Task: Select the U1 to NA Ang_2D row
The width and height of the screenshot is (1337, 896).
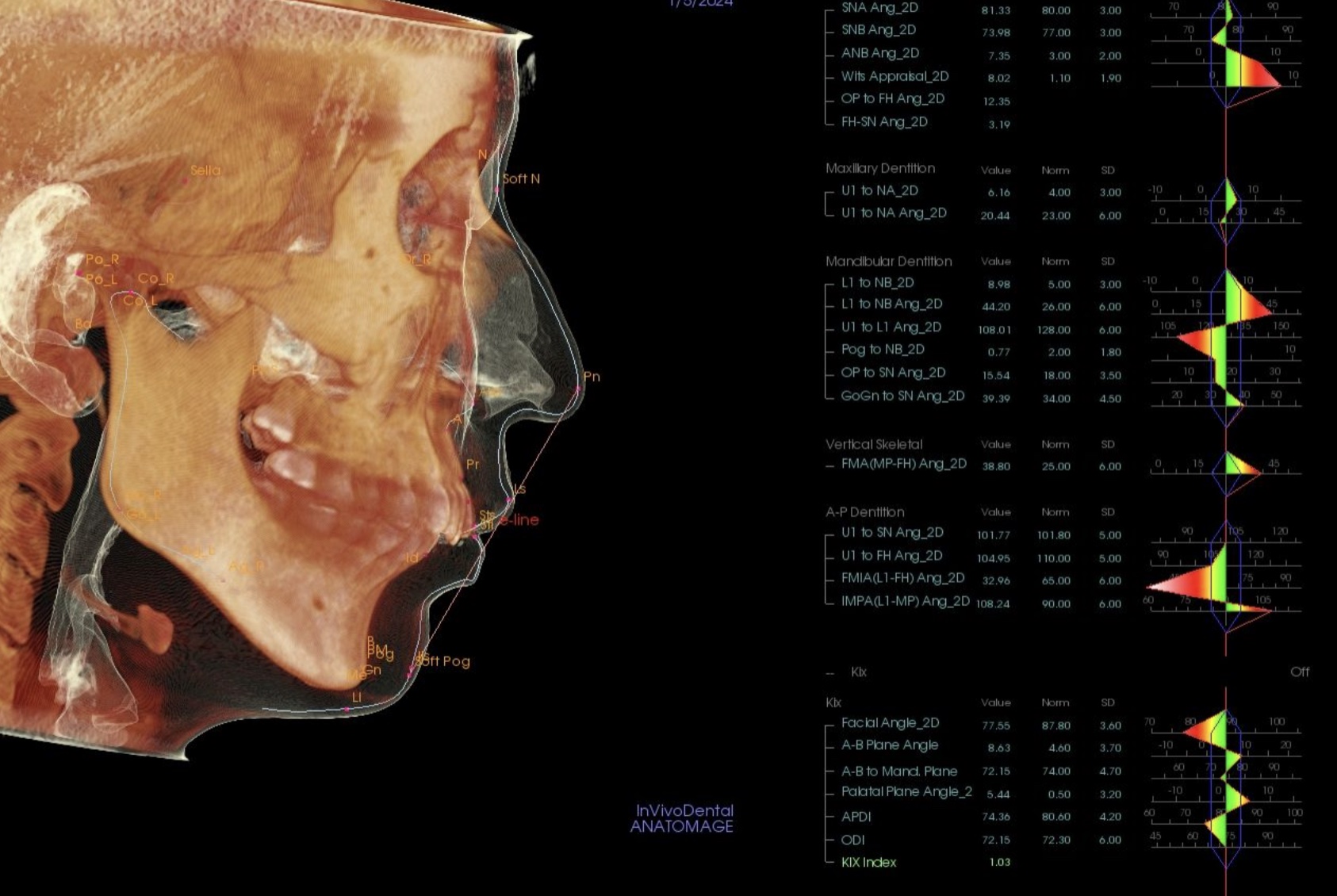Action: click(982, 213)
